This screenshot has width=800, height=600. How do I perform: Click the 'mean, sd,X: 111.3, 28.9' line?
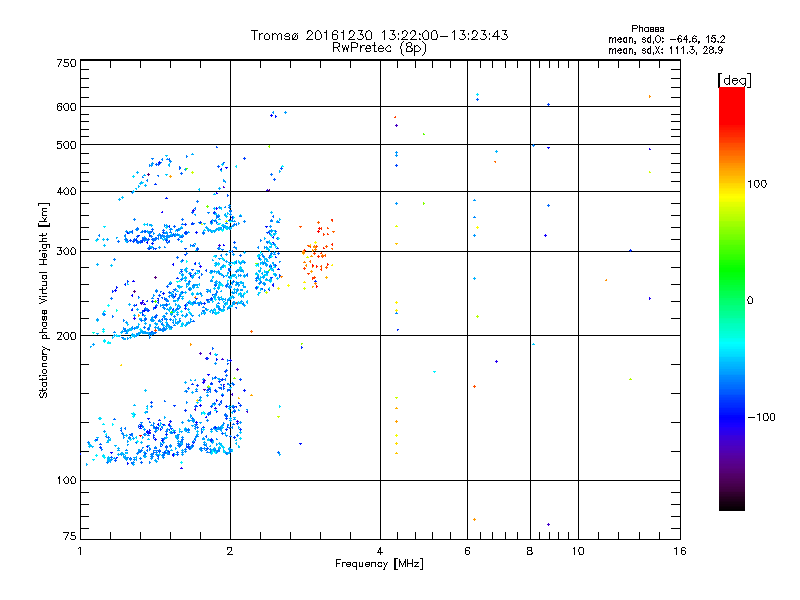tap(665, 50)
